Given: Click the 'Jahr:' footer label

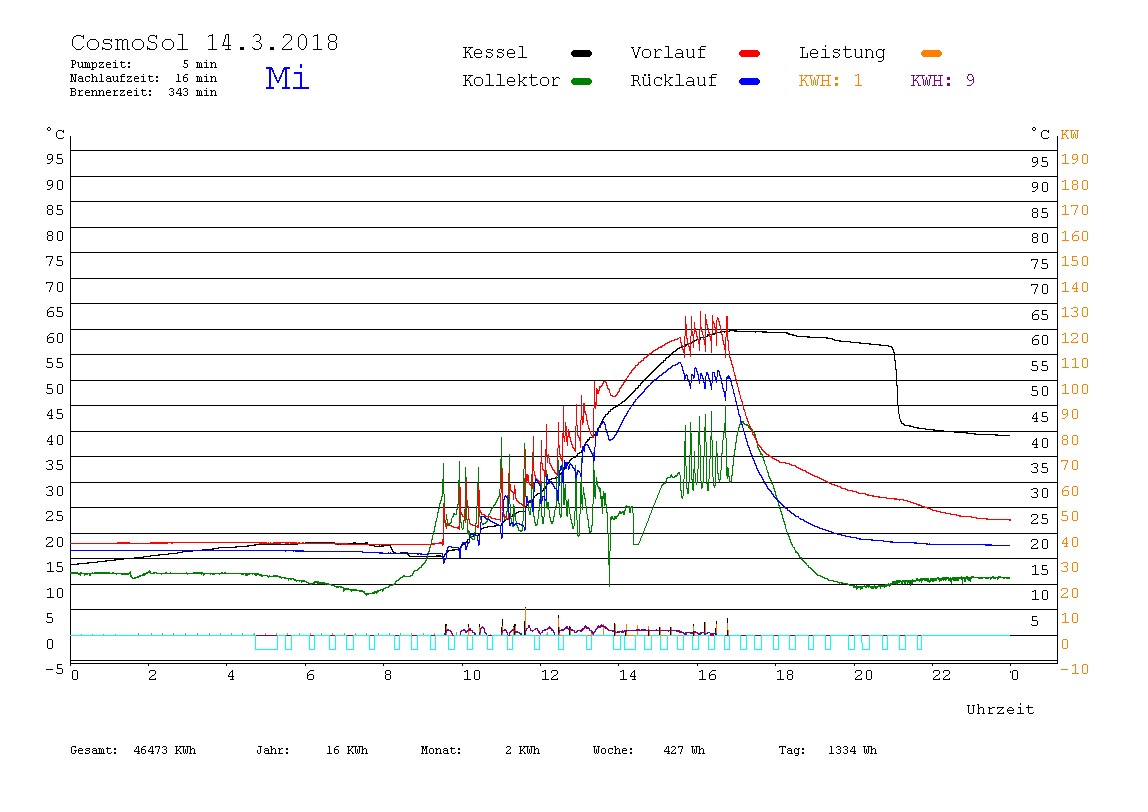Looking at the screenshot, I should [x=273, y=750].
